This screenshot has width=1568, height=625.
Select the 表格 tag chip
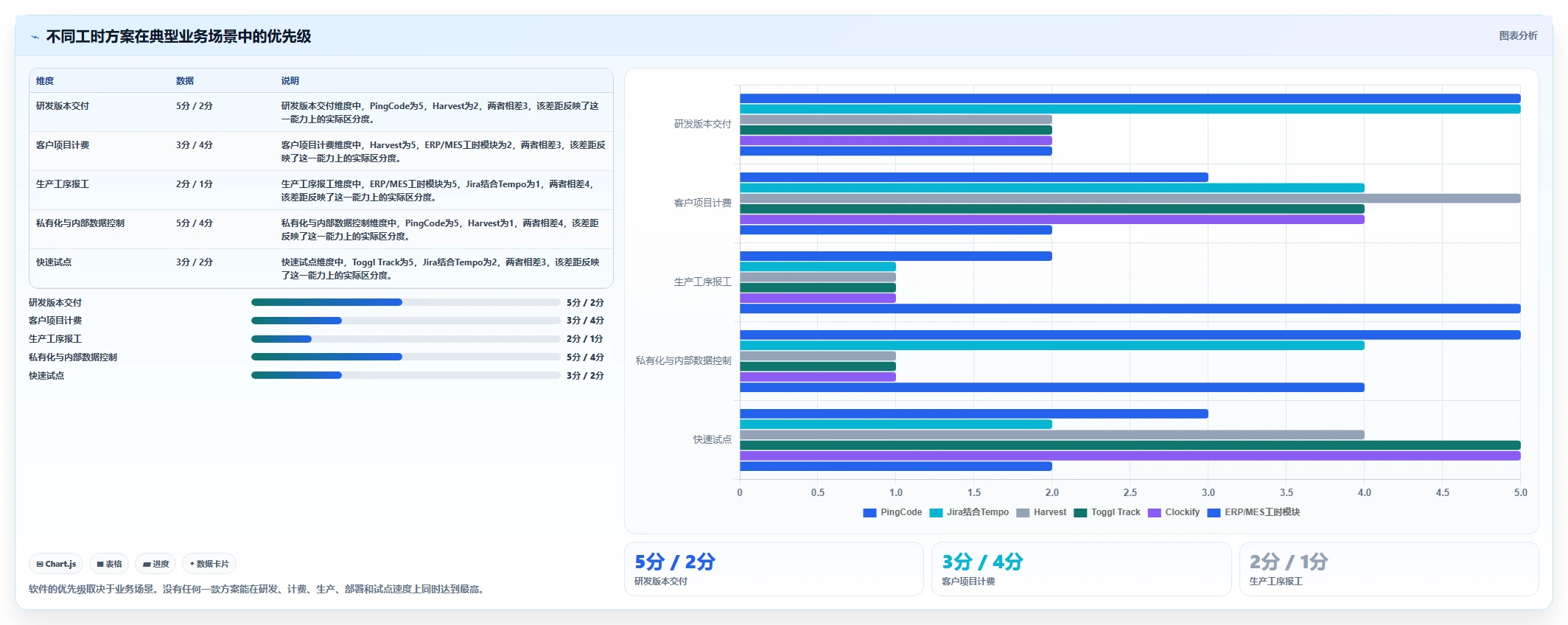point(109,564)
